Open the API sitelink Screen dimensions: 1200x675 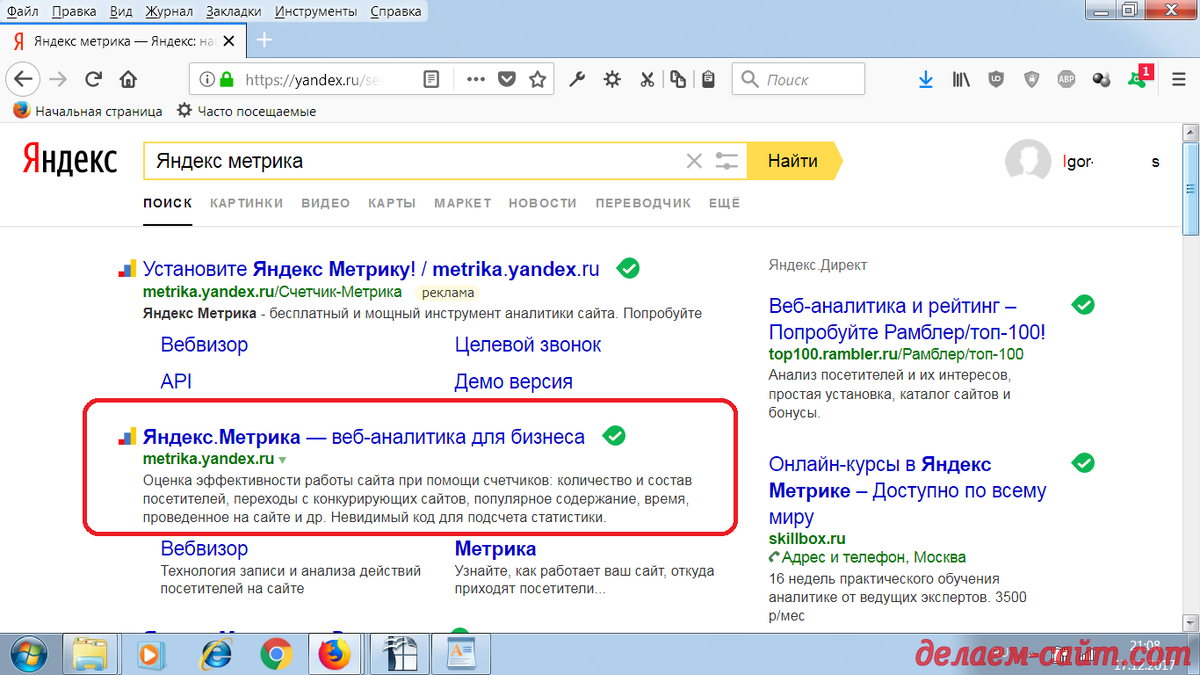point(176,382)
